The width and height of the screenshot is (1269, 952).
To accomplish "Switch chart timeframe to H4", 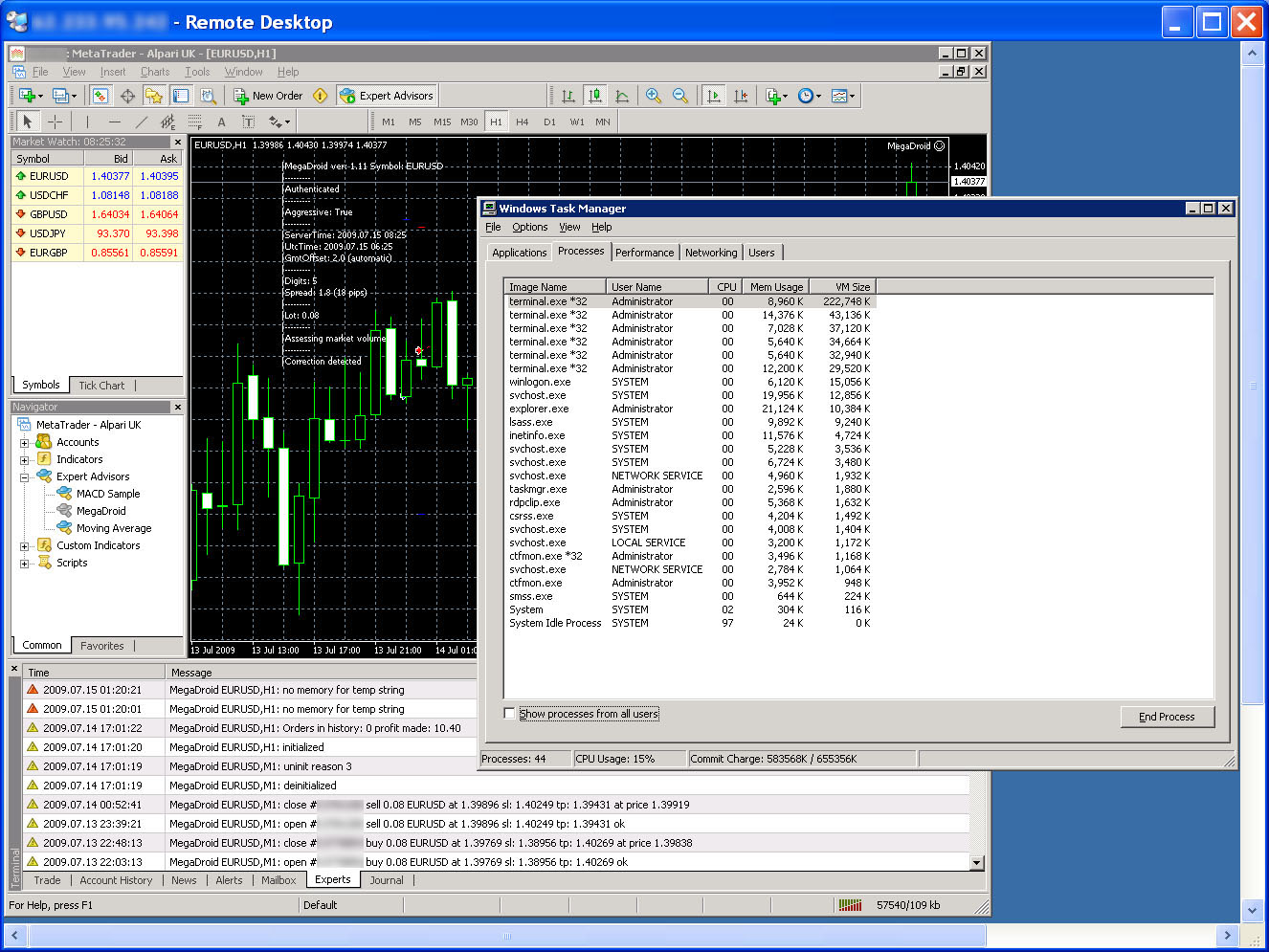I will [522, 122].
